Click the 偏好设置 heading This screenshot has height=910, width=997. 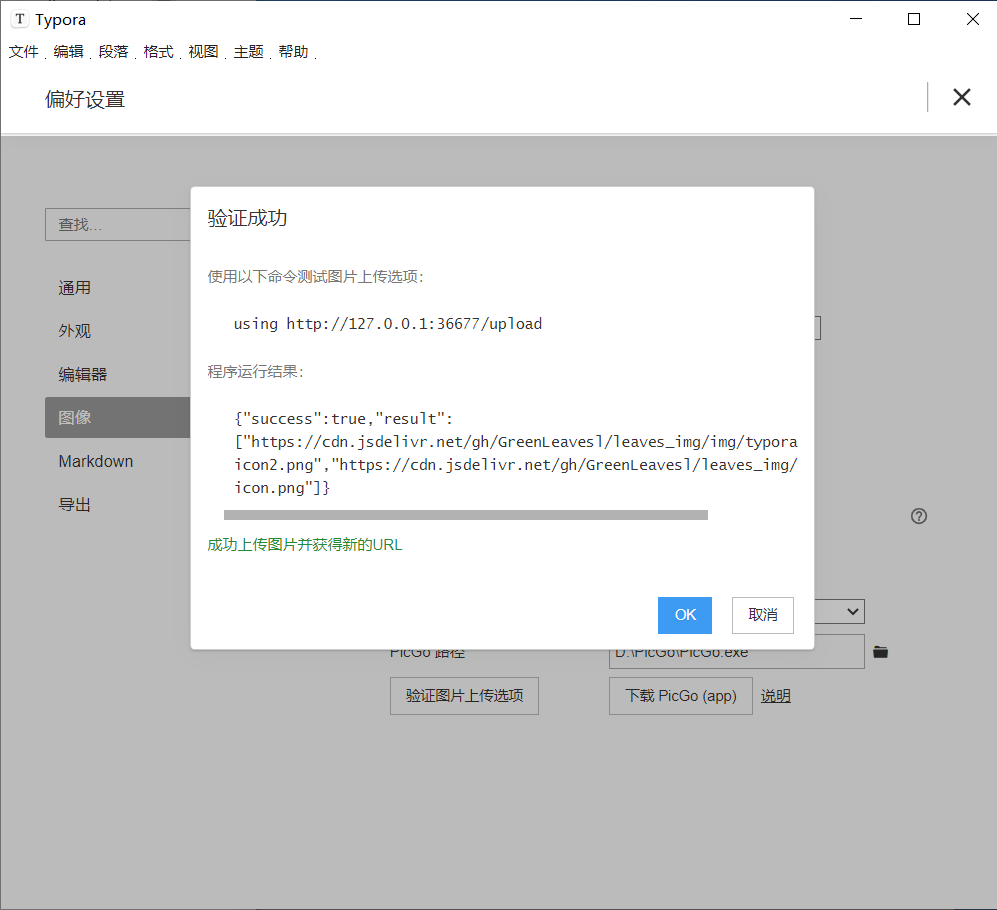85,99
